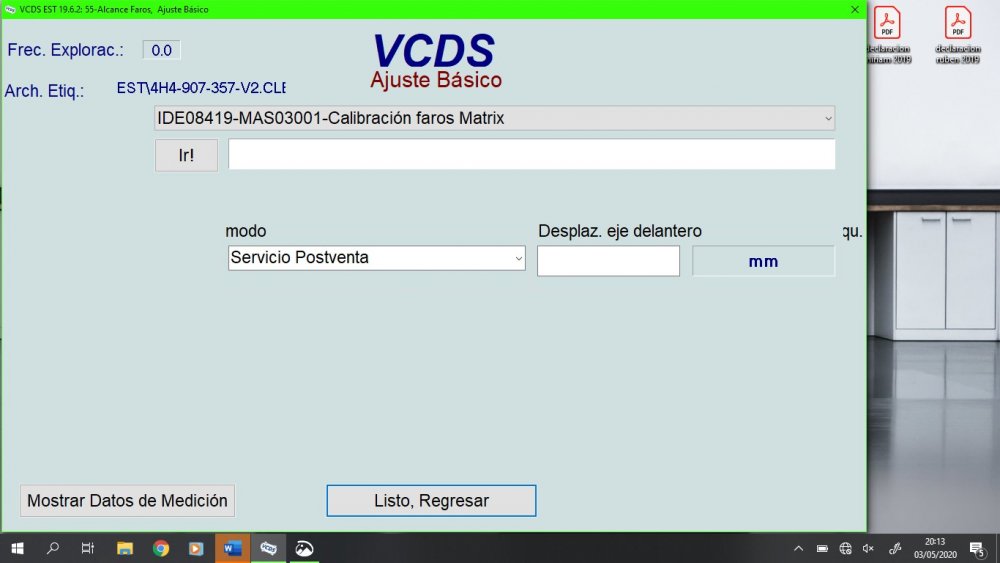This screenshot has width=1000, height=563.
Task: Click the text field next to Ir!
Action: click(531, 155)
